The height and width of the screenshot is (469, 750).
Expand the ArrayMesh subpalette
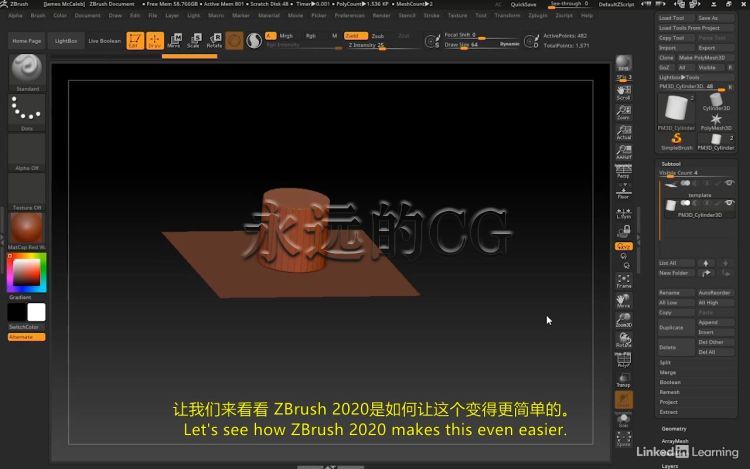point(675,441)
